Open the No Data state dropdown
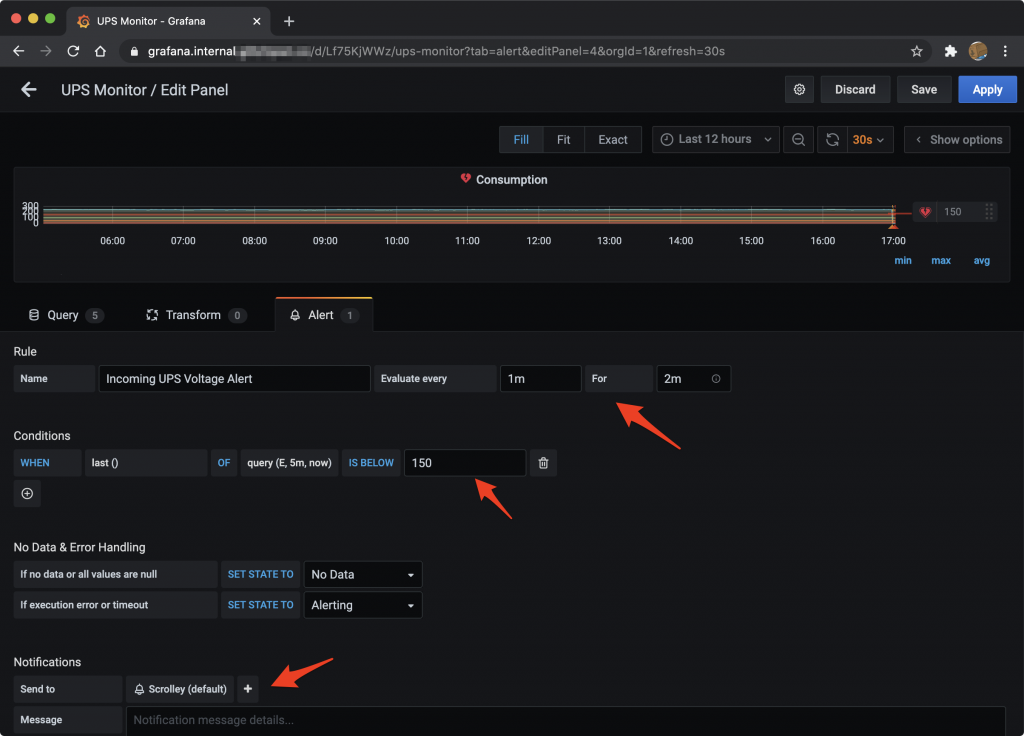 click(362, 575)
